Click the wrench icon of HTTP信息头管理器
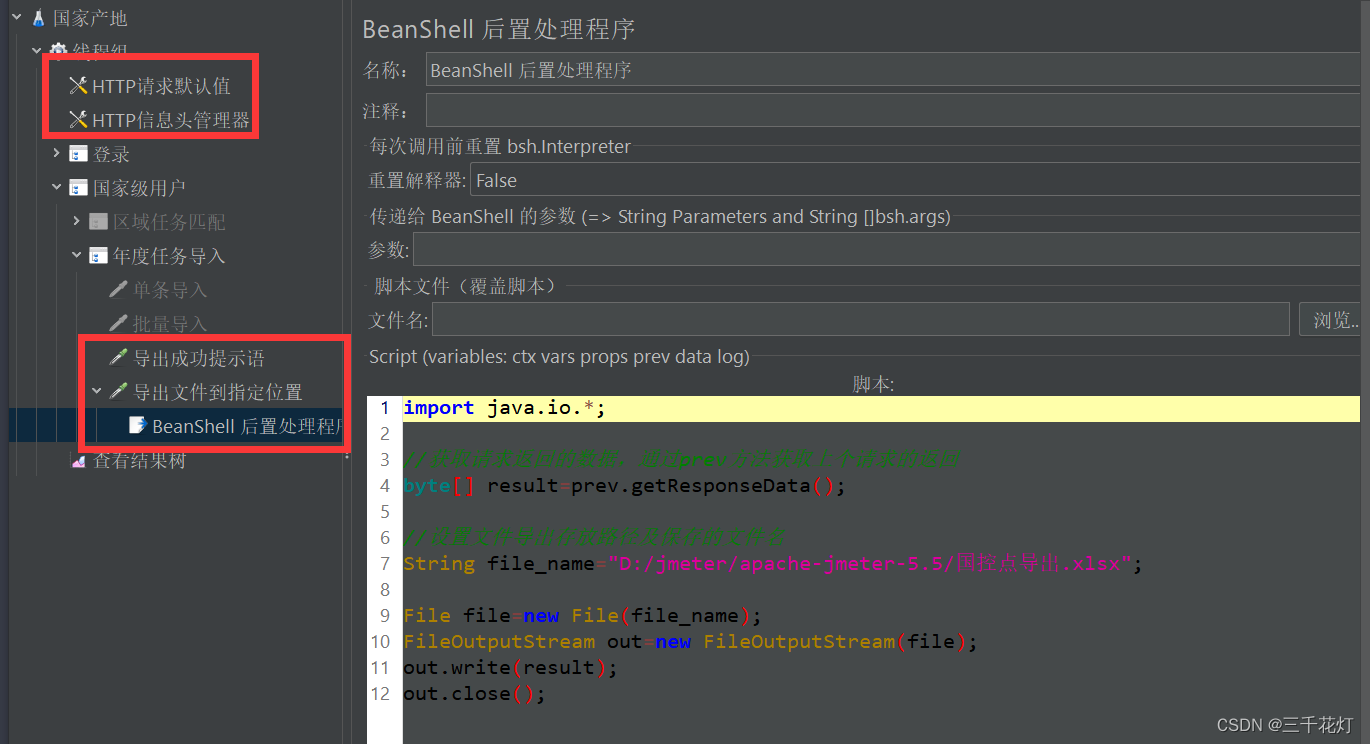 coord(78,120)
